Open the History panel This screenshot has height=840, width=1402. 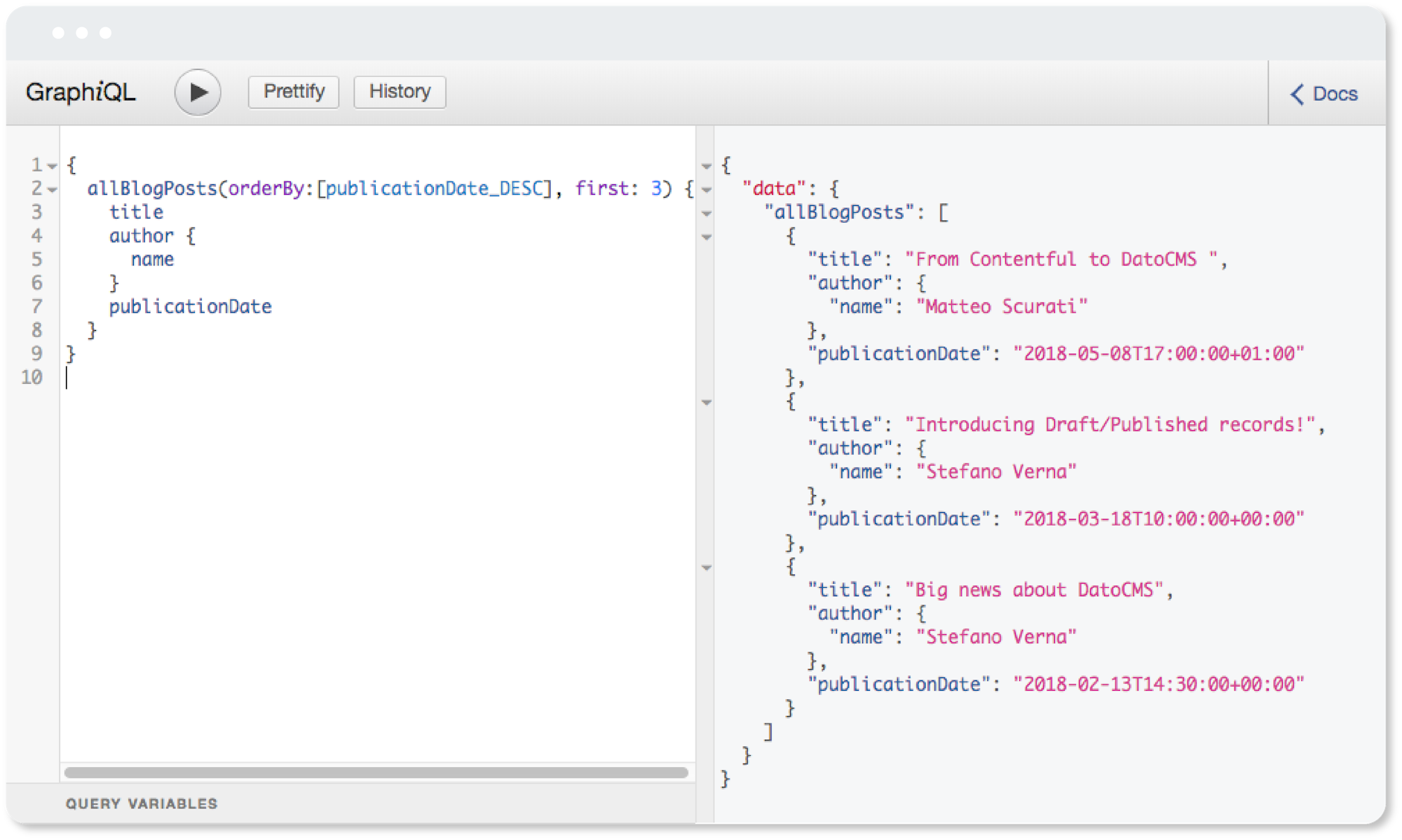coord(400,92)
